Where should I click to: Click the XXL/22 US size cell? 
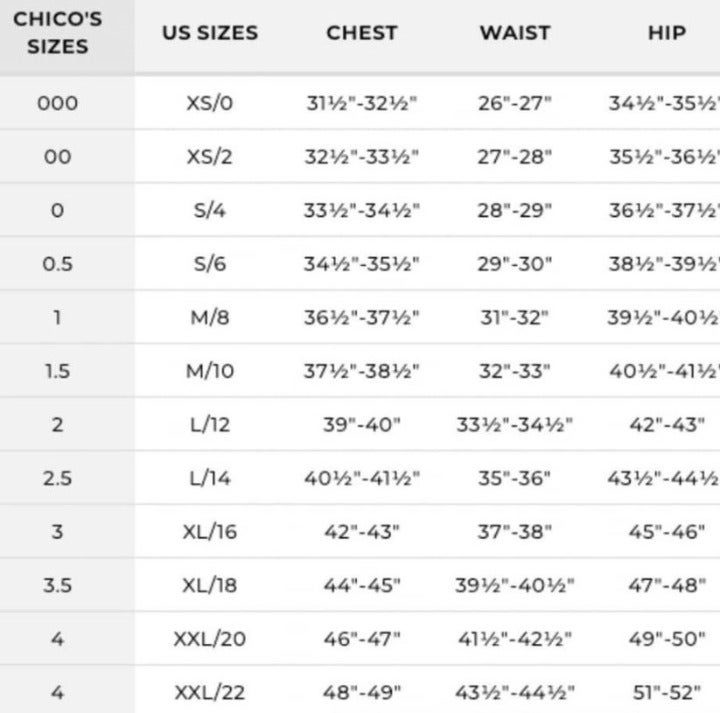click(x=209, y=693)
